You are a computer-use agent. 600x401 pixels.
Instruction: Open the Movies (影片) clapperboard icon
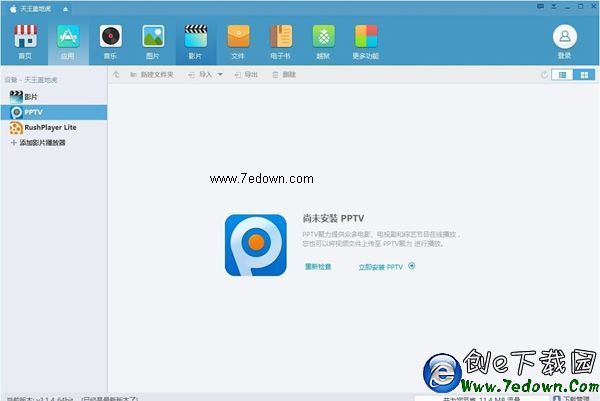[x=196, y=36]
